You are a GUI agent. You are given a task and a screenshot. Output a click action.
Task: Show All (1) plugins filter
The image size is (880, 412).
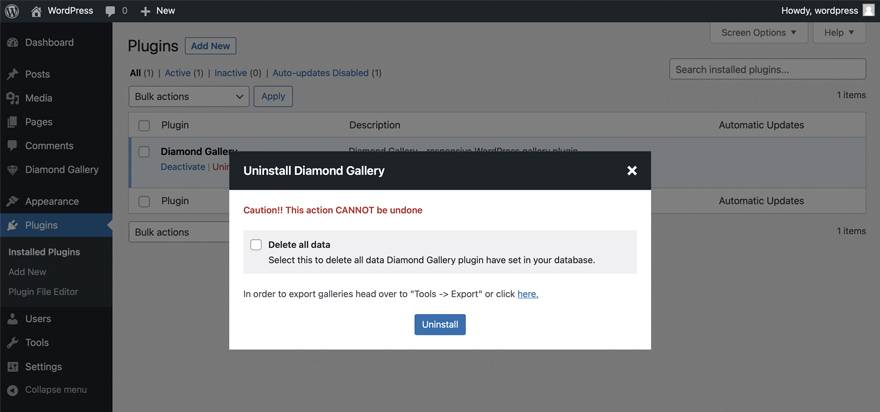coord(141,73)
